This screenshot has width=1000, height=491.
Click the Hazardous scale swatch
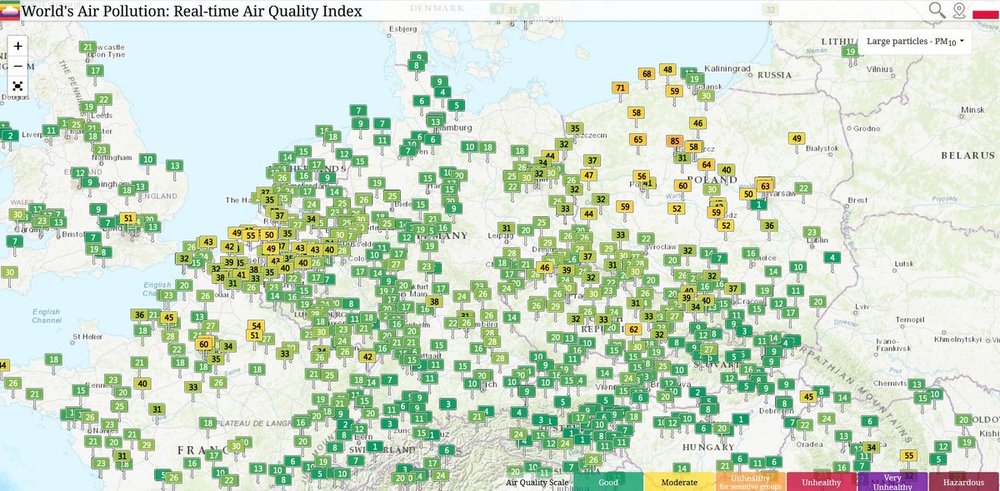(x=964, y=482)
